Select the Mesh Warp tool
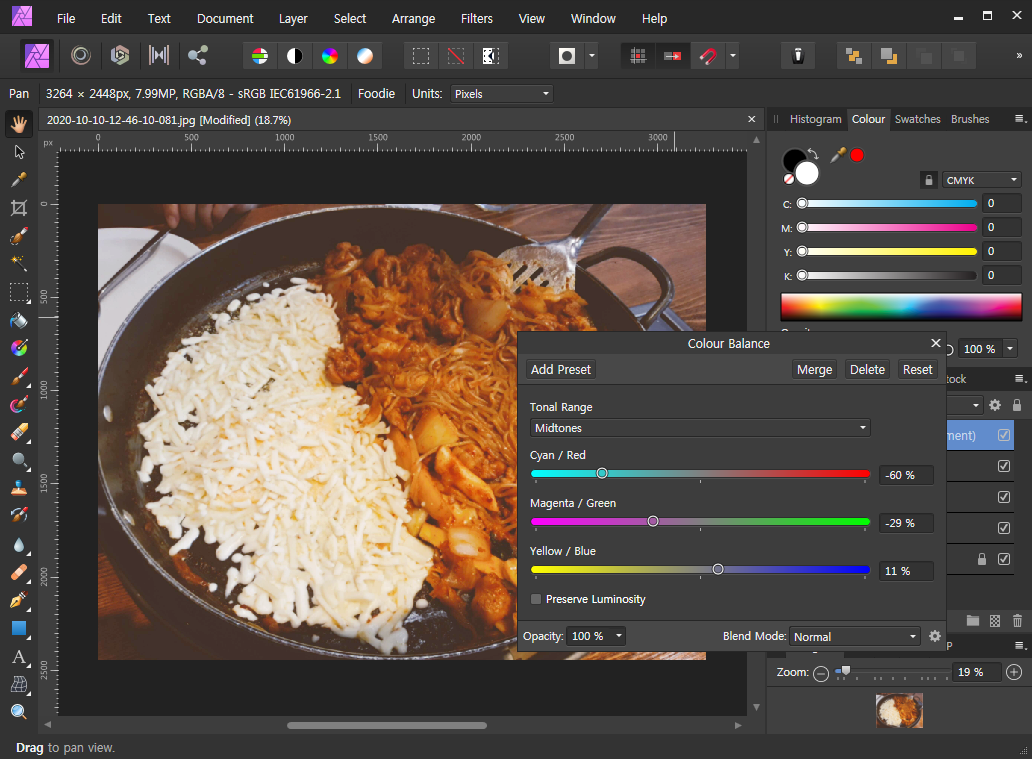1032x759 pixels. coord(19,685)
